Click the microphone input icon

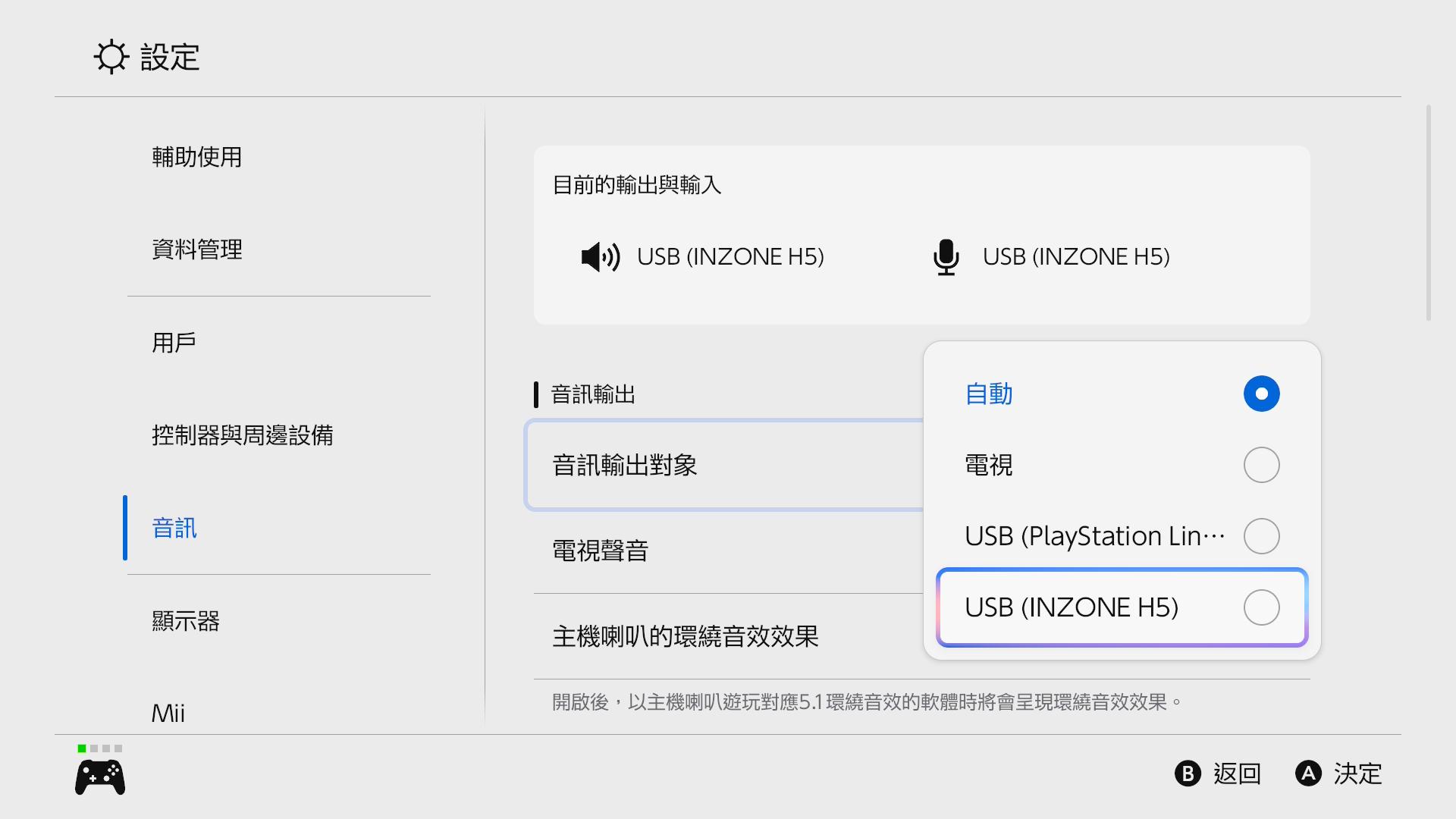(x=946, y=257)
